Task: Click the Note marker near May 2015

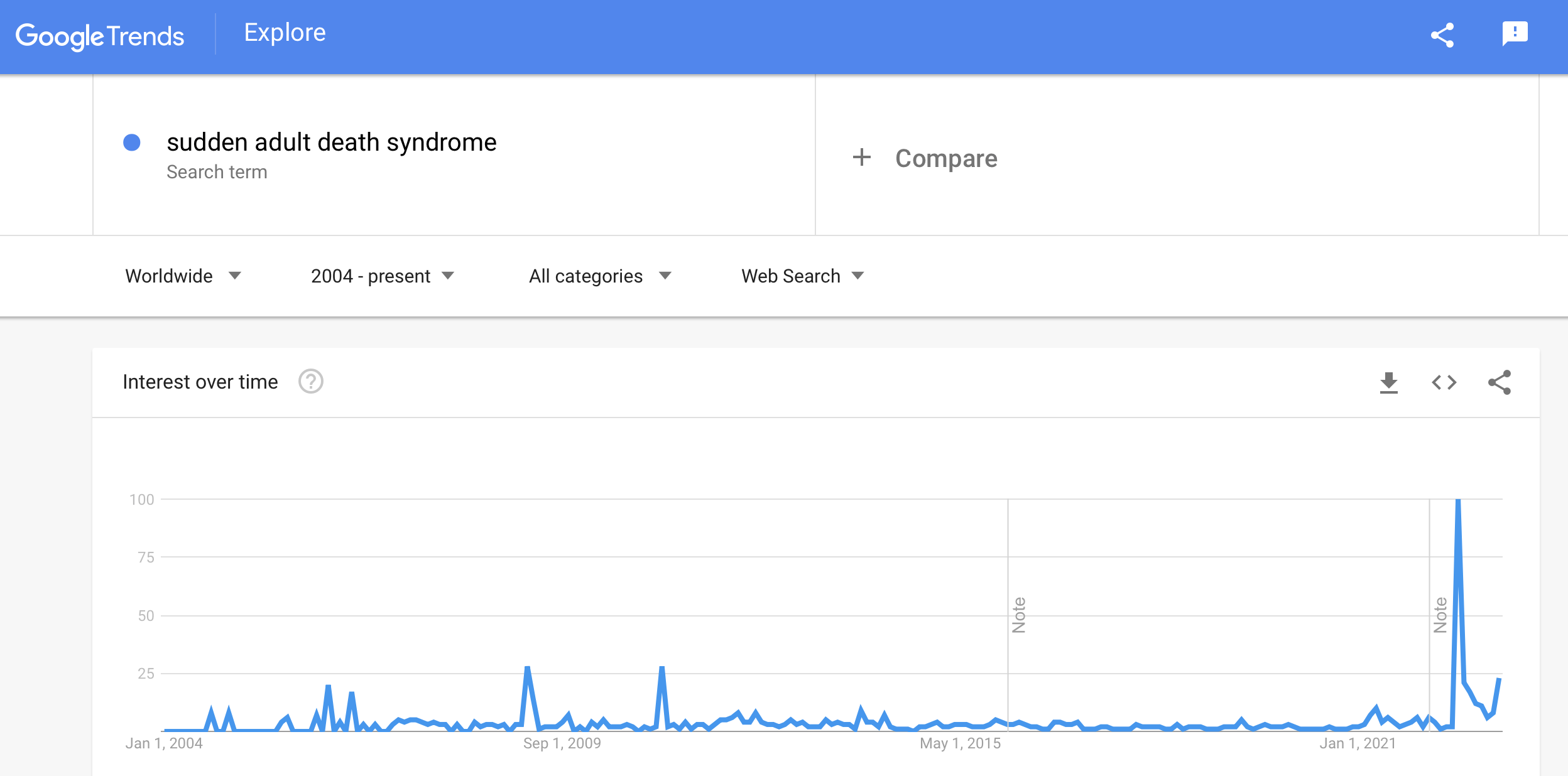Action: tap(1018, 615)
